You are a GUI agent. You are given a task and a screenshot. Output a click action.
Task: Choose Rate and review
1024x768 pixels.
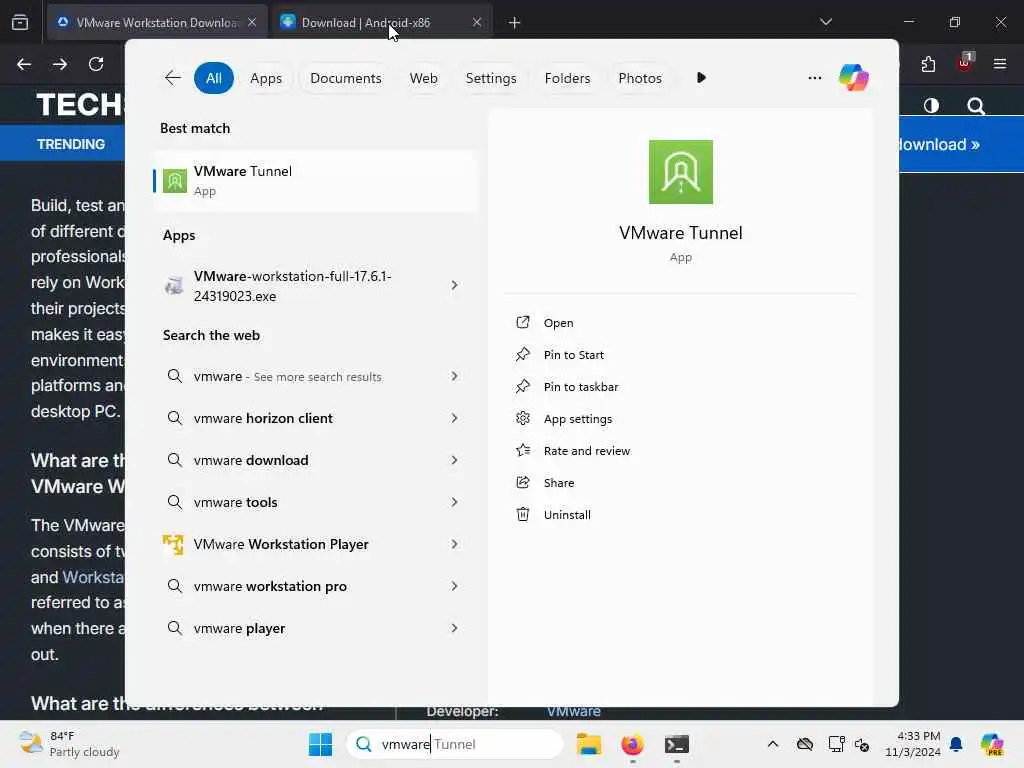pos(586,451)
